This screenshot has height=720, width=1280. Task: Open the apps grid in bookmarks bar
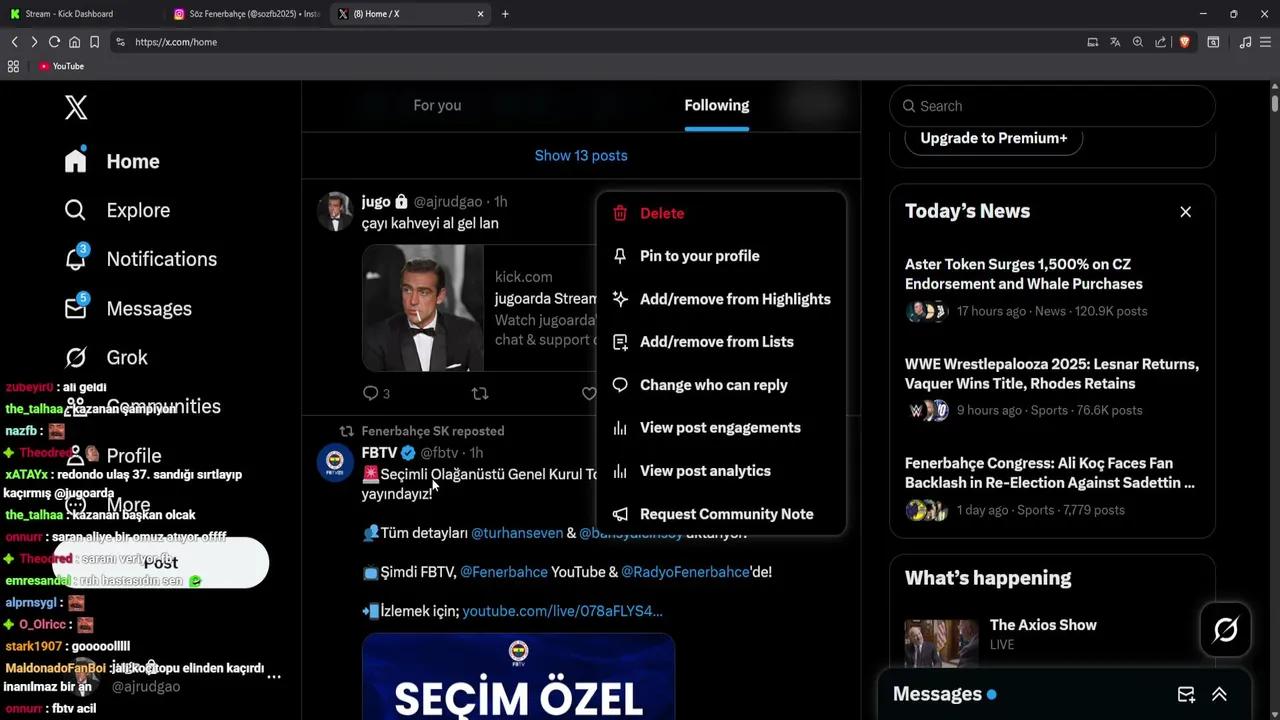(x=13, y=66)
